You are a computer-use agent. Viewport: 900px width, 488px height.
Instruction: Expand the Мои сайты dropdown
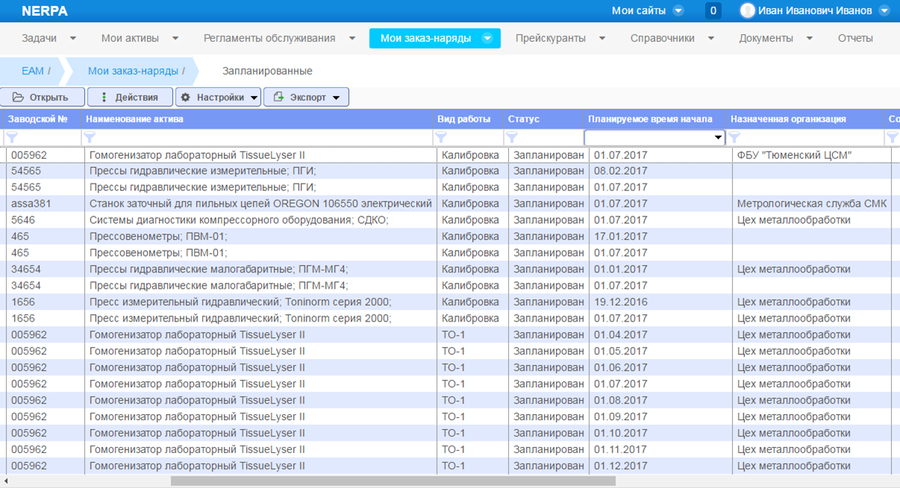(678, 11)
